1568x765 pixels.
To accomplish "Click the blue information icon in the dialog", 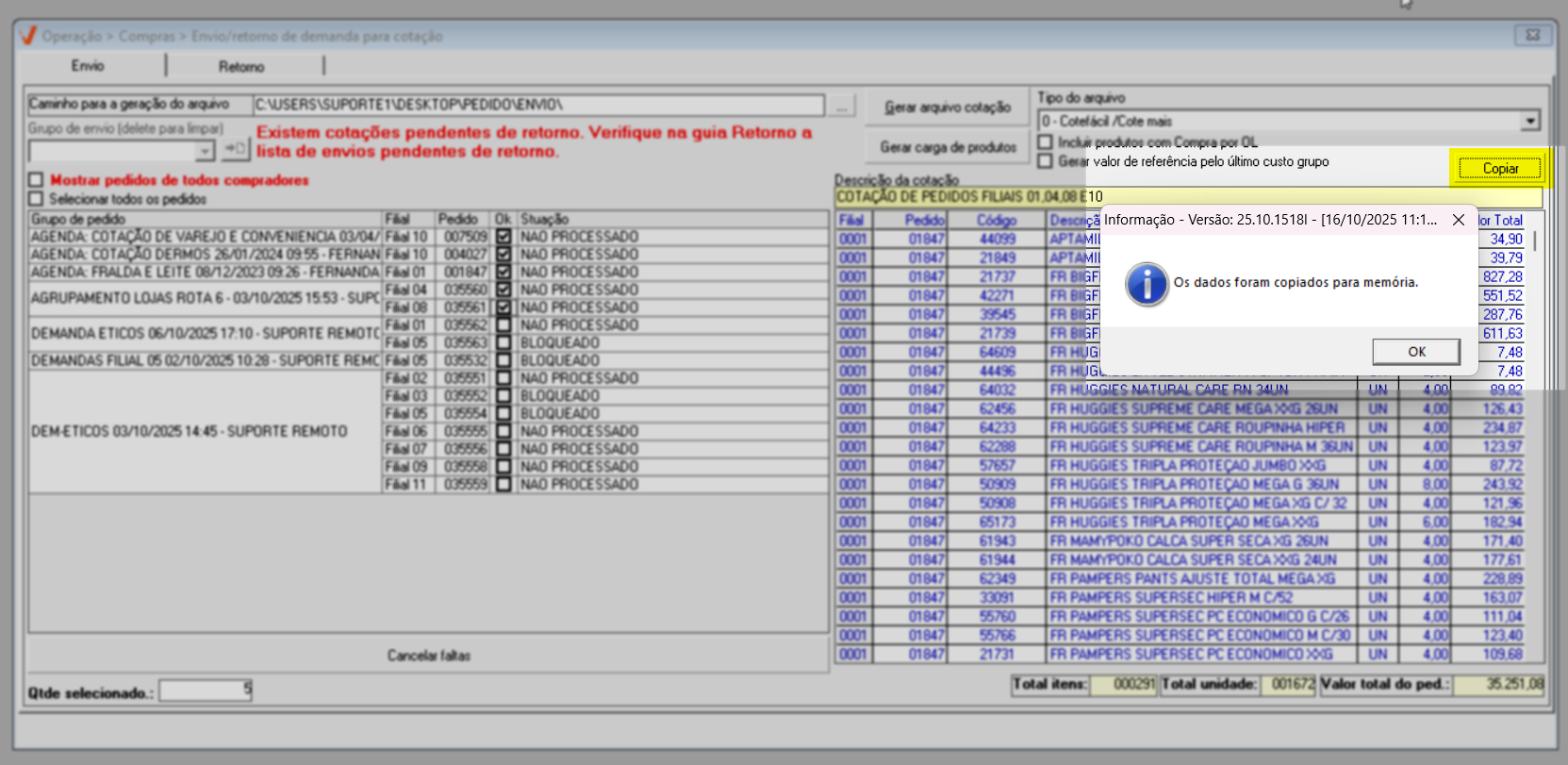I will pos(1147,284).
